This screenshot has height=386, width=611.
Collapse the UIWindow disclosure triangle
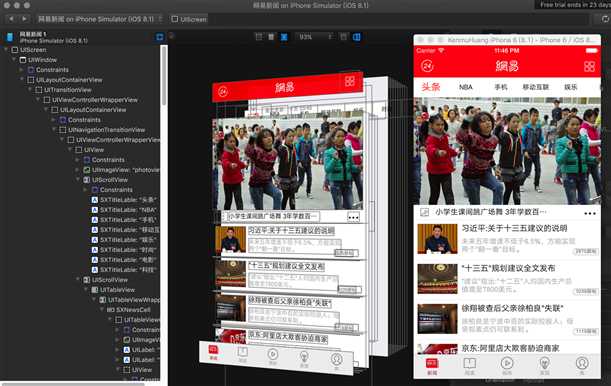click(x=14, y=60)
